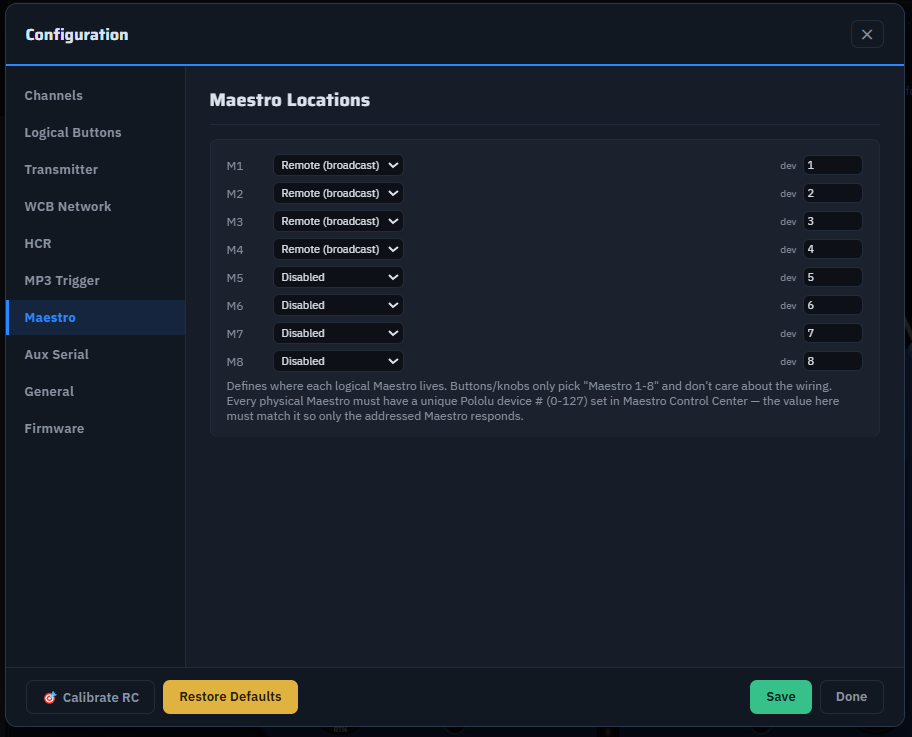This screenshot has width=912, height=737.
Task: Open MP3 Trigger settings
Action: coord(62,280)
